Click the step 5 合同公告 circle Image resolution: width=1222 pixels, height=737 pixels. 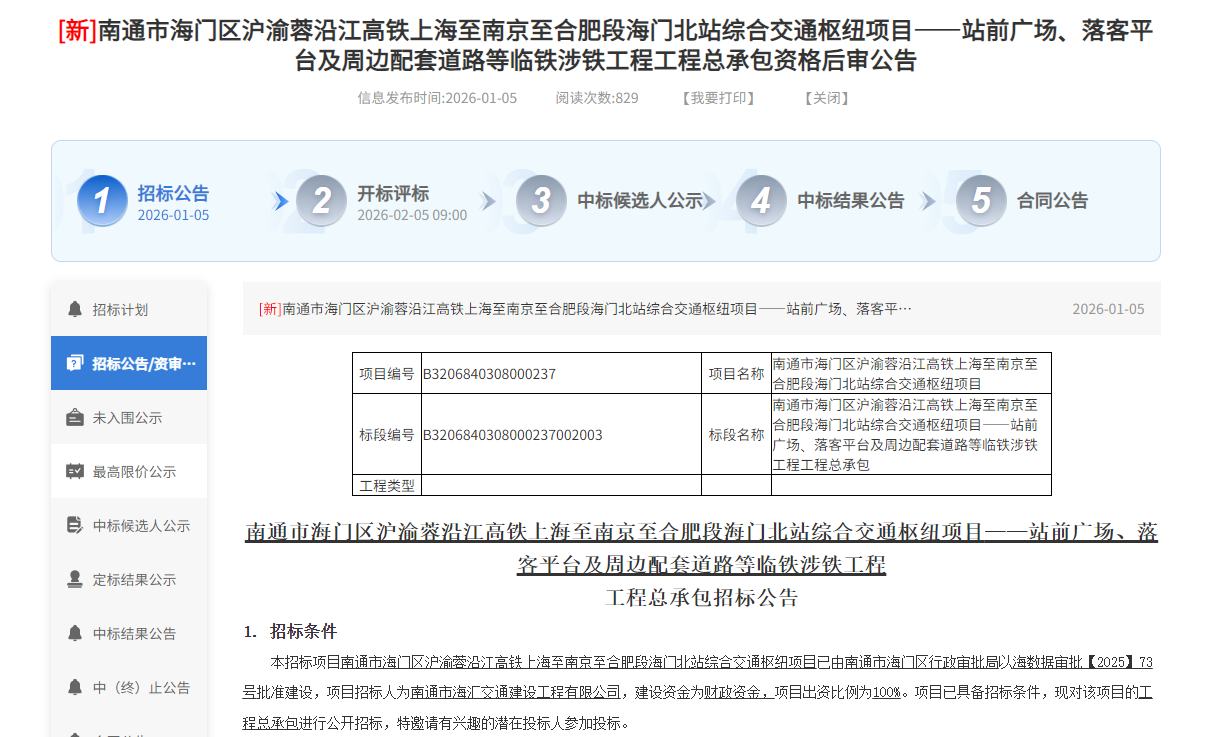click(980, 200)
